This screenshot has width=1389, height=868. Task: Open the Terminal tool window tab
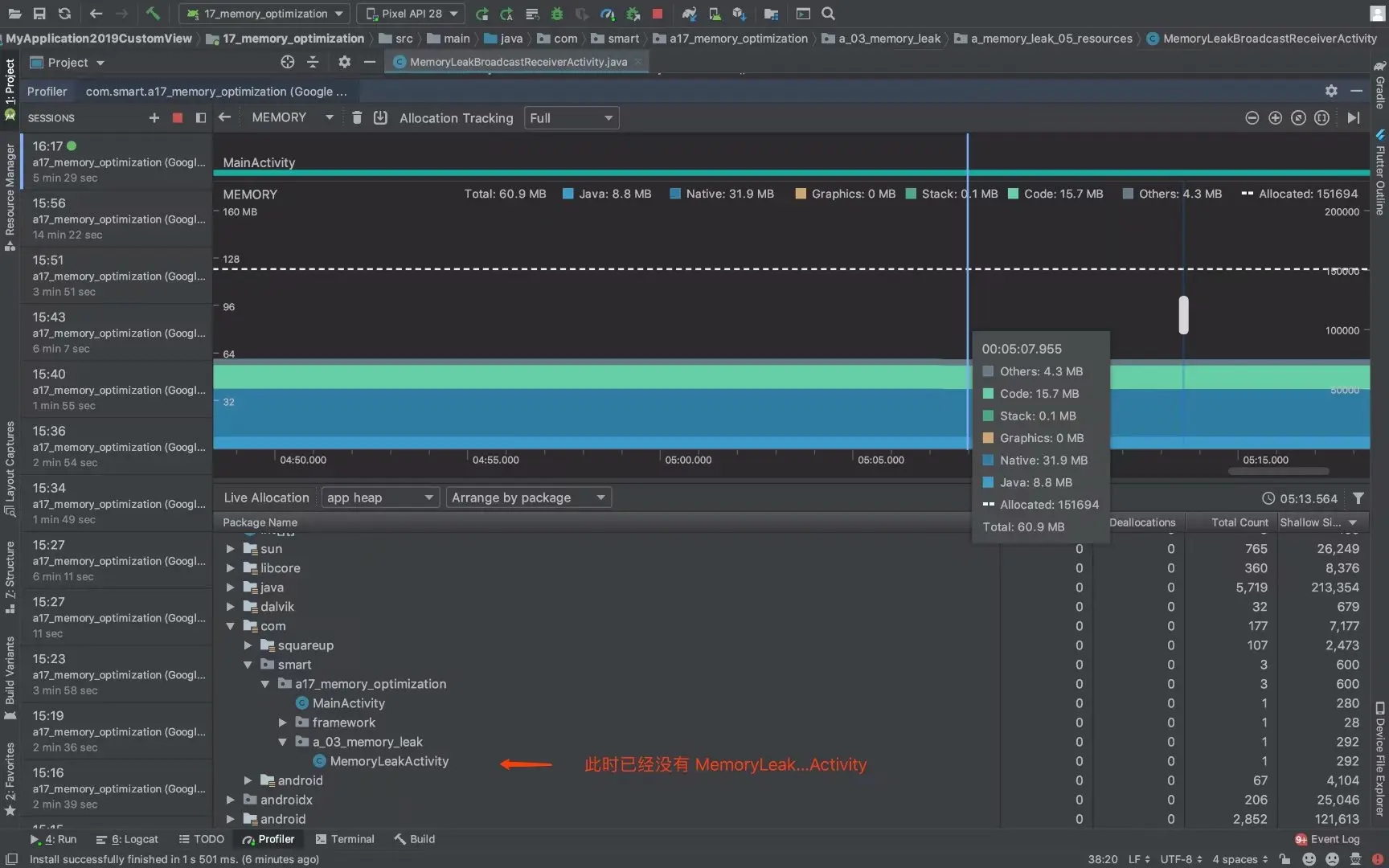[x=345, y=839]
